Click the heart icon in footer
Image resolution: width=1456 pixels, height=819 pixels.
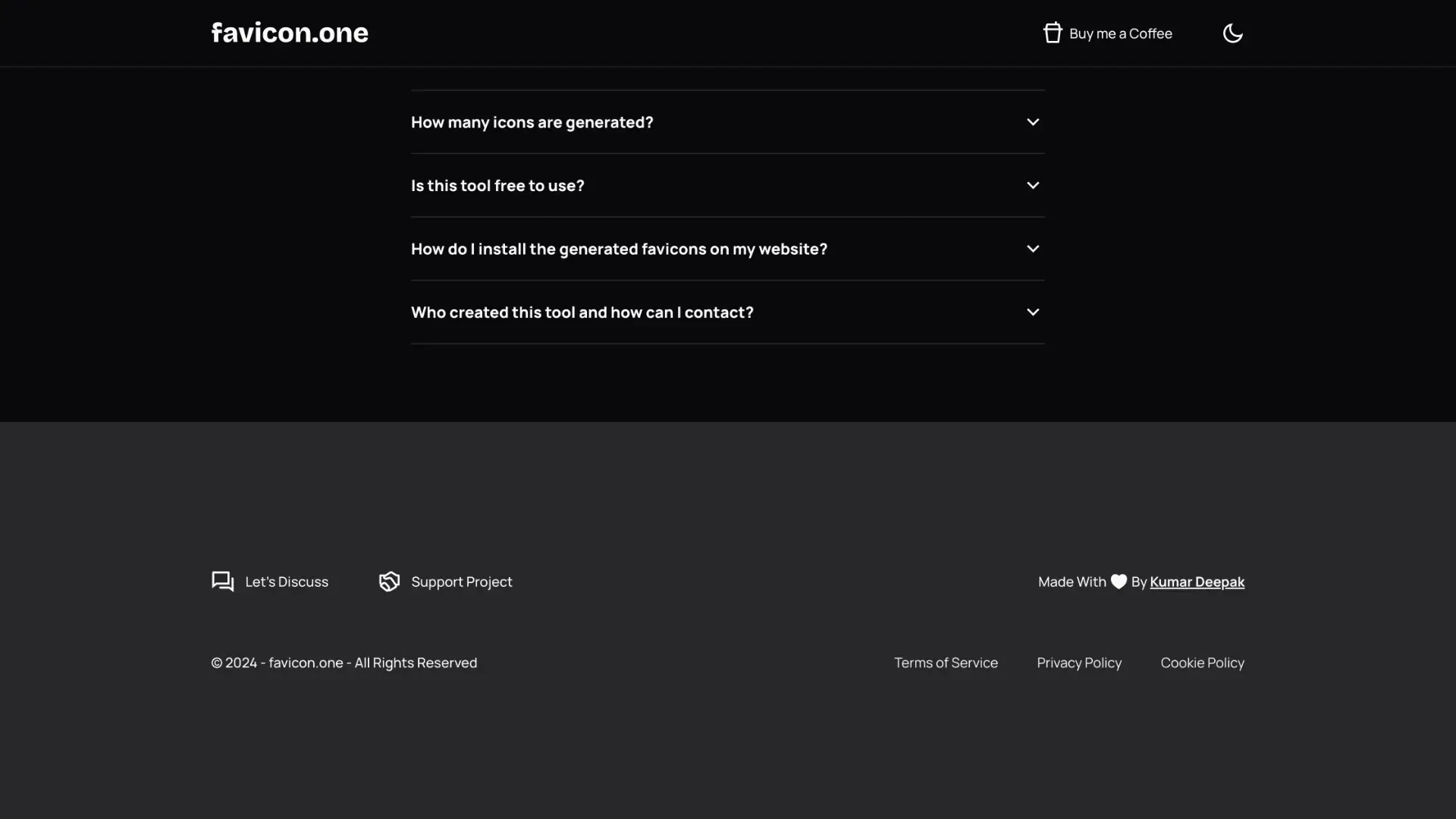click(1119, 582)
